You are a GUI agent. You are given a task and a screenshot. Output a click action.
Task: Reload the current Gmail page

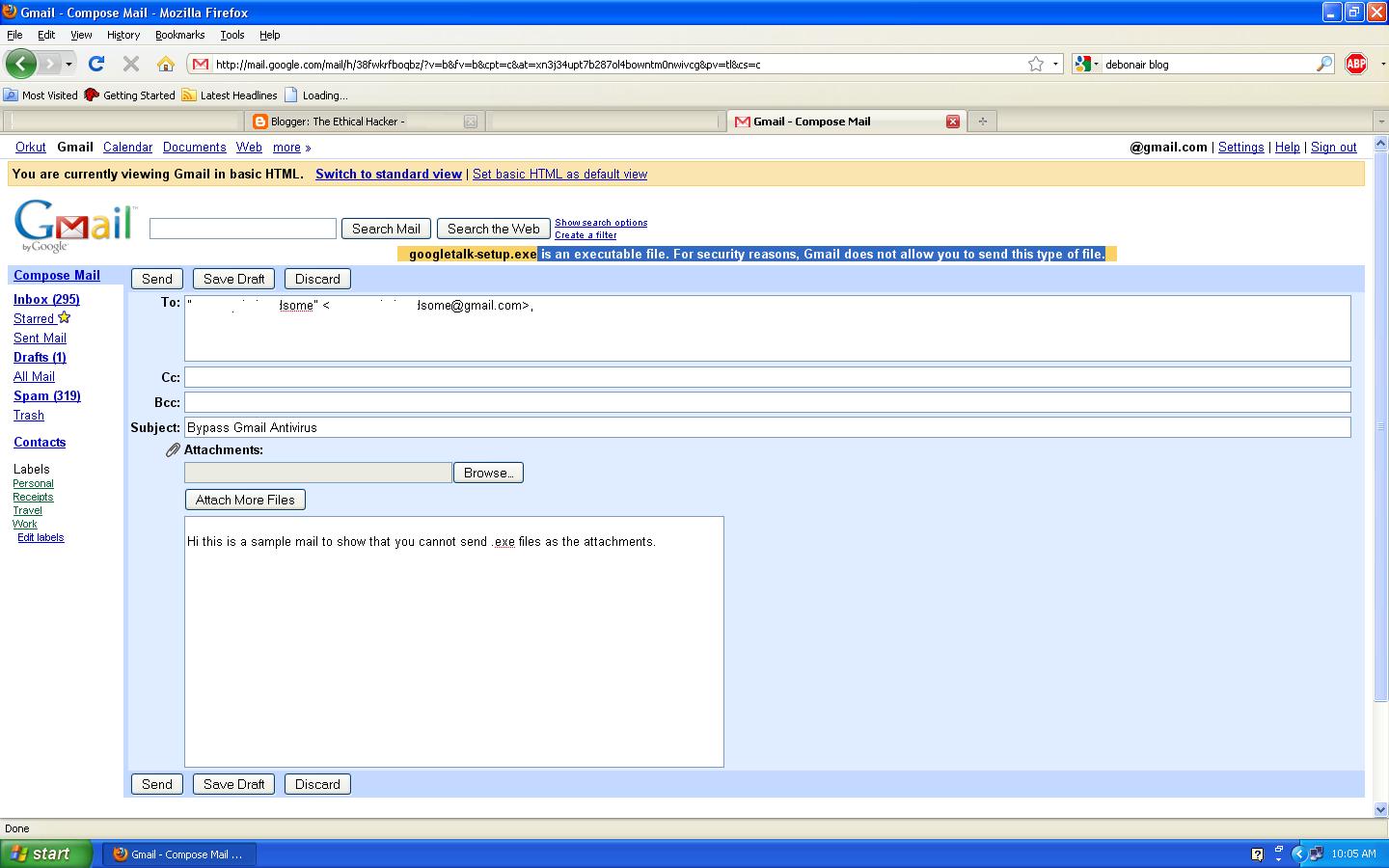click(x=95, y=64)
